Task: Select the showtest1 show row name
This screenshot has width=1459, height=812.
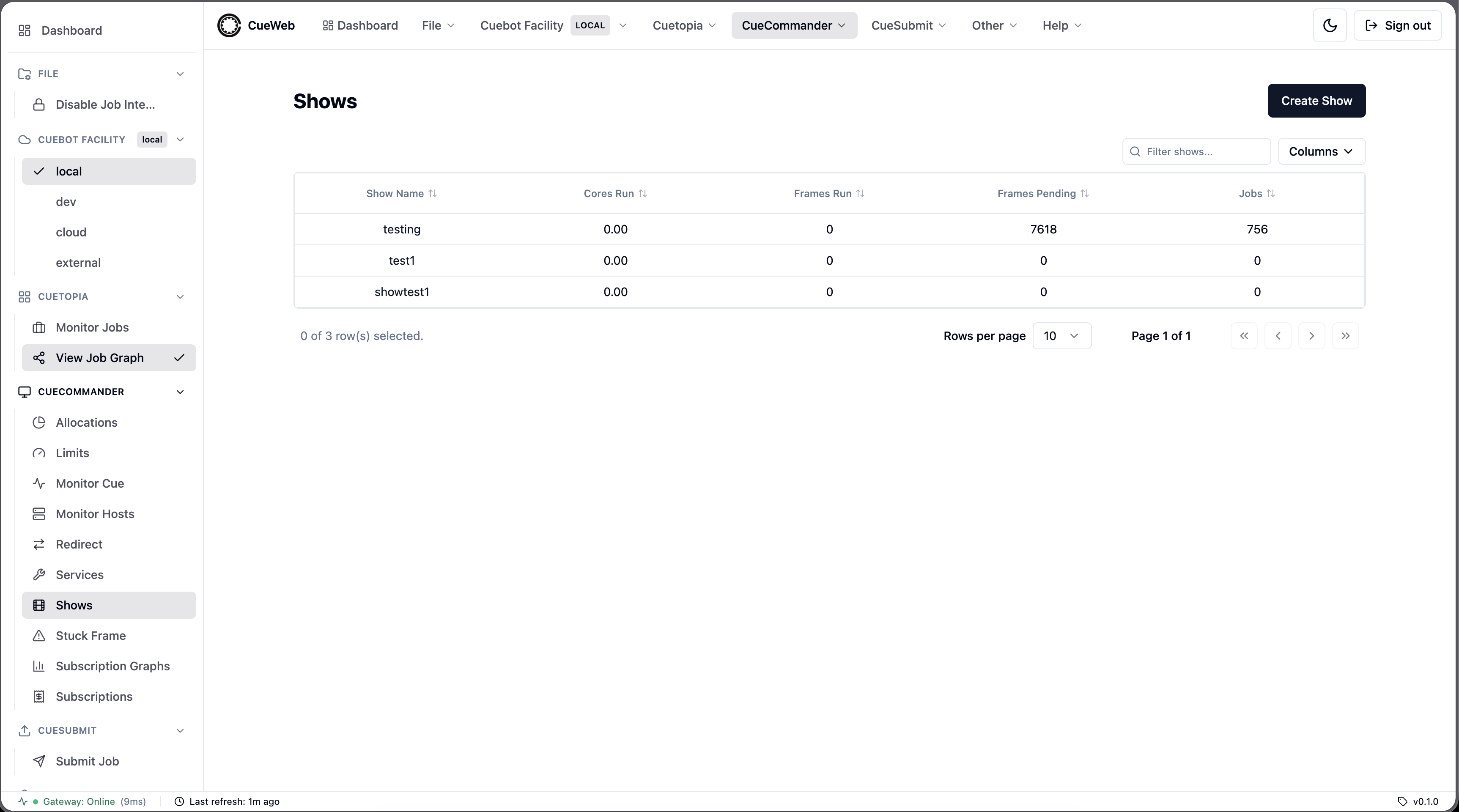Action: pyautogui.click(x=402, y=292)
